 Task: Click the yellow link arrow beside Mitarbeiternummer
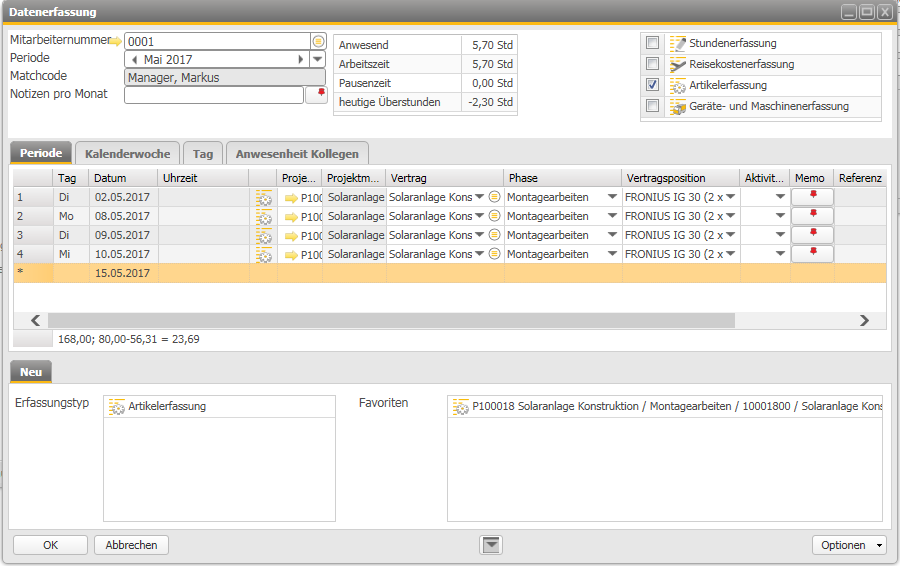click(116, 41)
